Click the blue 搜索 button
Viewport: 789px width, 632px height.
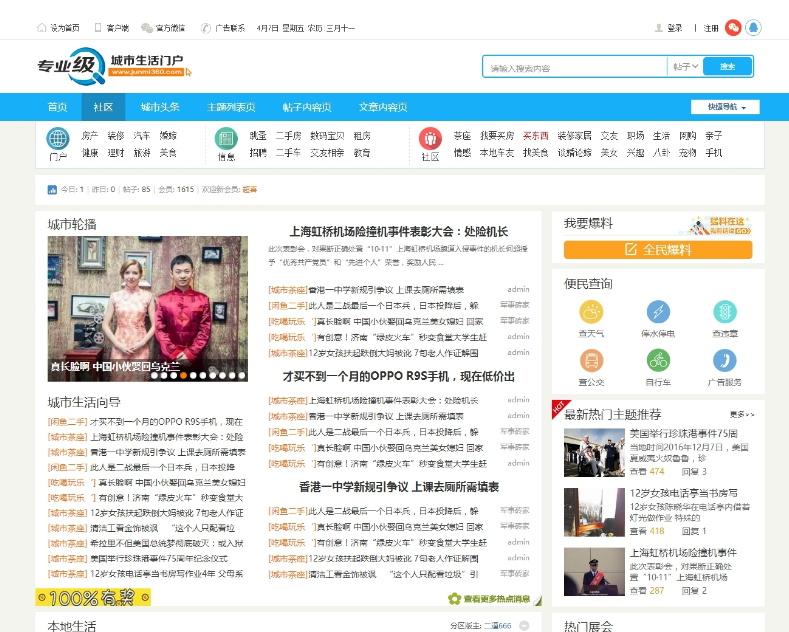(728, 66)
